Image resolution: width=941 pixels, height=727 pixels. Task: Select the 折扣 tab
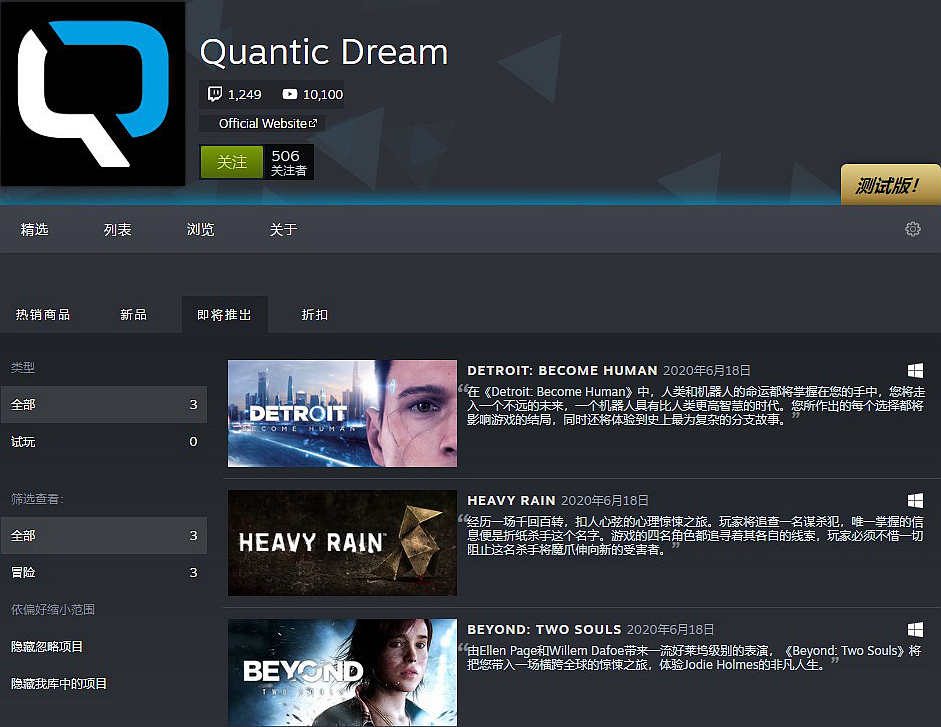[x=314, y=315]
